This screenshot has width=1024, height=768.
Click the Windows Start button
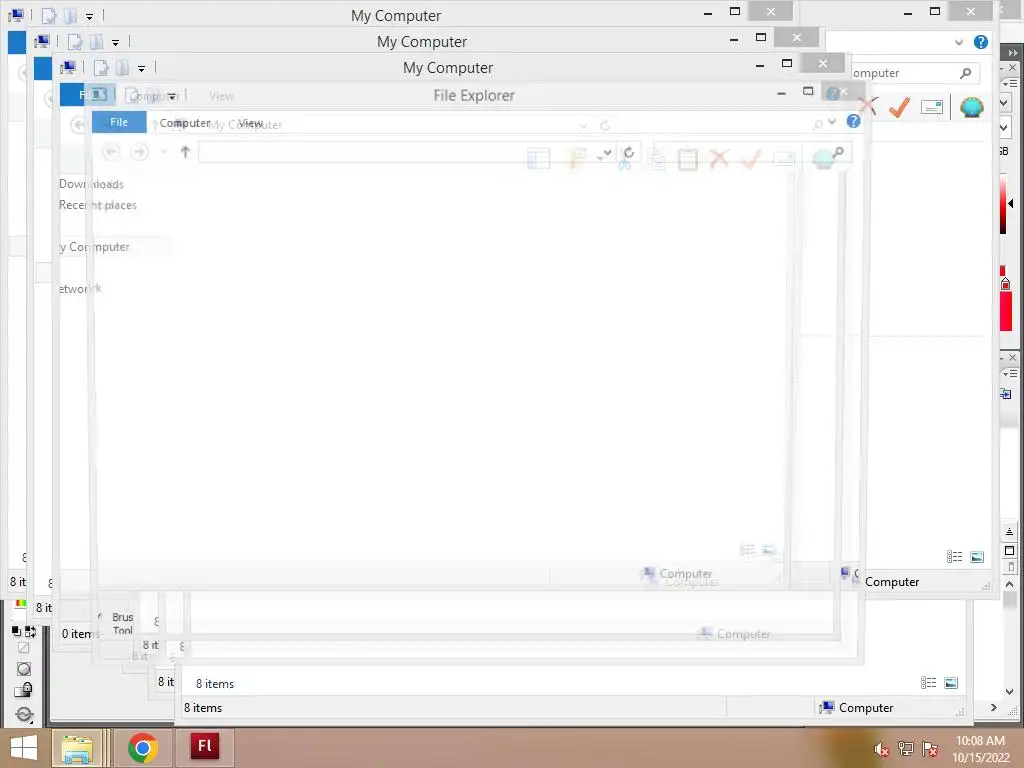pyautogui.click(x=24, y=748)
